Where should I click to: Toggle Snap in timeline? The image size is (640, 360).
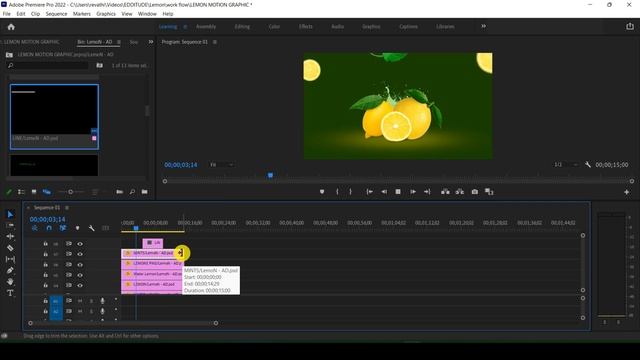point(49,228)
